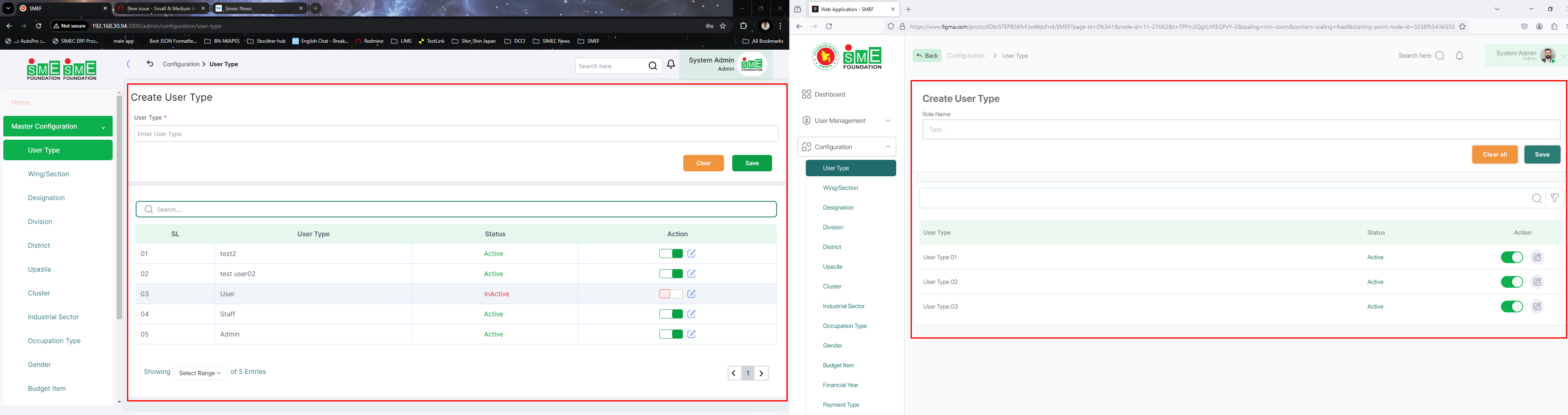Collapse sidebar with the purple chevron icon
1568x415 pixels.
pyautogui.click(x=128, y=64)
